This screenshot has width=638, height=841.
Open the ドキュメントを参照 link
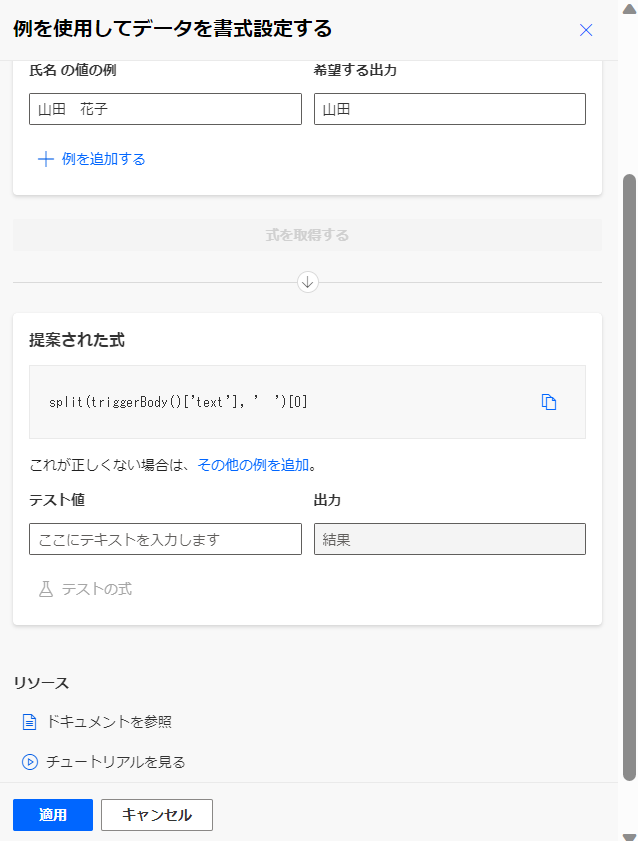click(109, 722)
